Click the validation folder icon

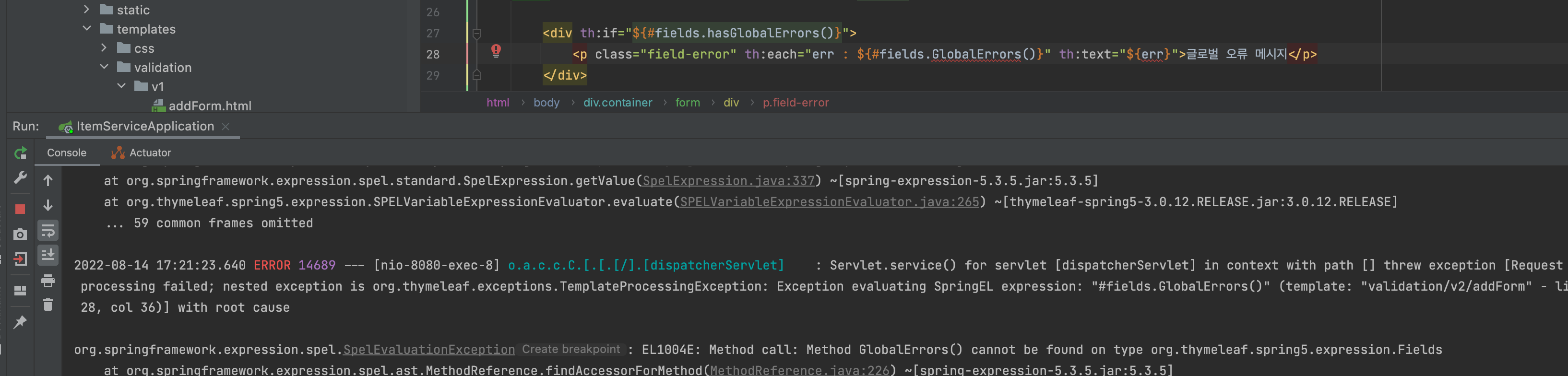coord(124,67)
